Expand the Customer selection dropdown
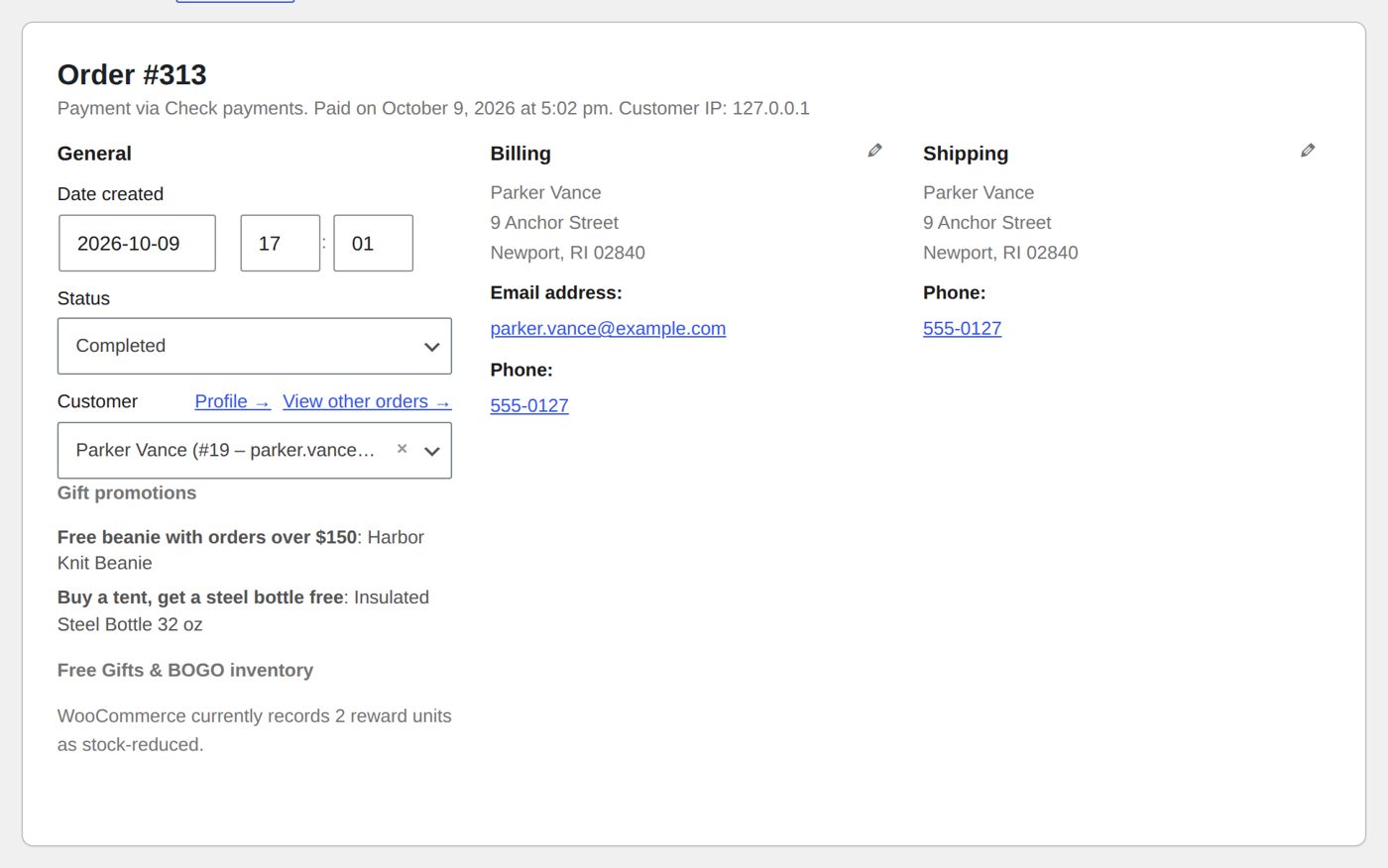Viewport: 1388px width, 868px height. (x=432, y=451)
